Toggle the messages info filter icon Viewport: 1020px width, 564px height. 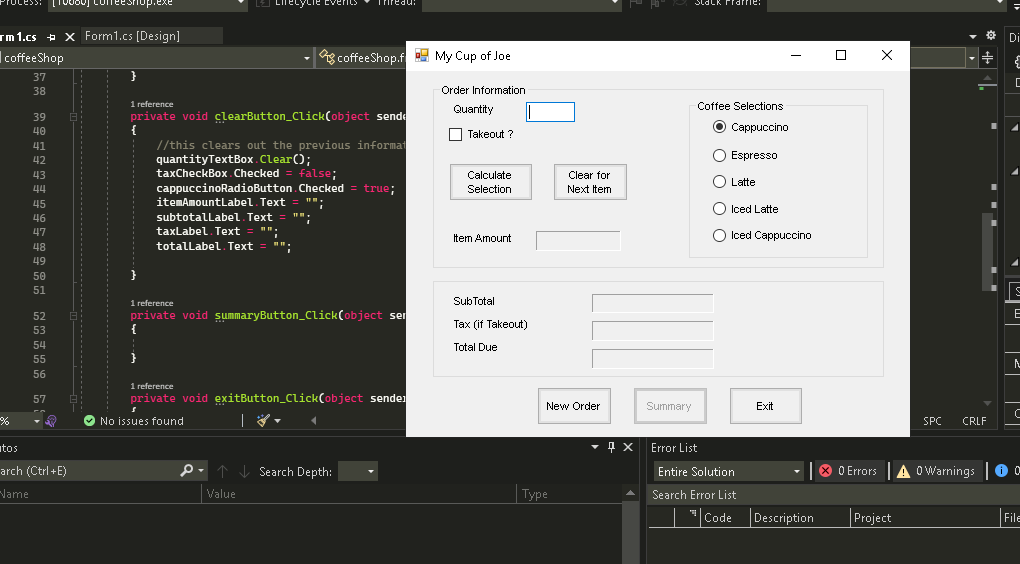[1001, 470]
